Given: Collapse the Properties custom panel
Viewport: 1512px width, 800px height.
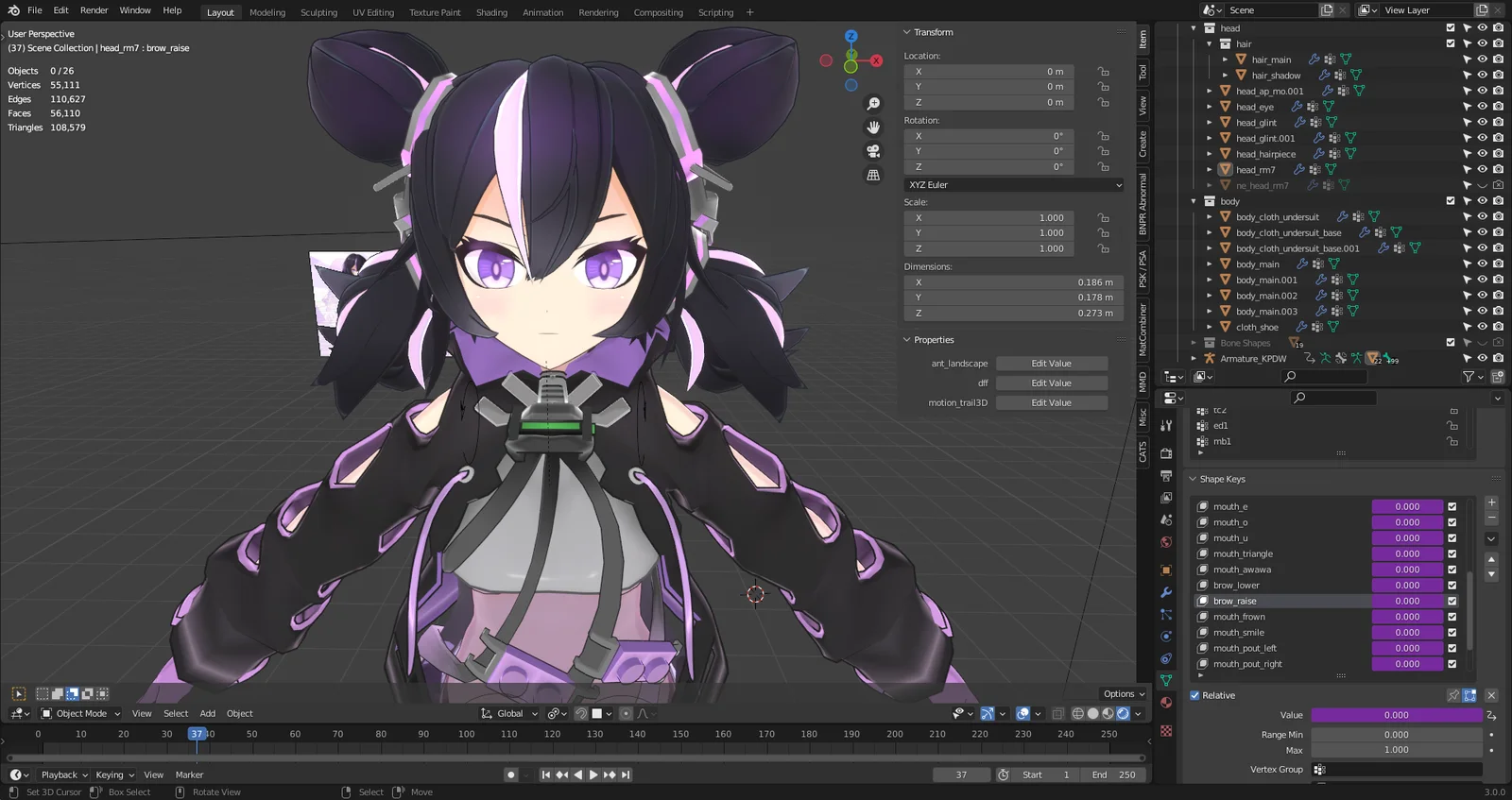Looking at the screenshot, I should click(907, 340).
